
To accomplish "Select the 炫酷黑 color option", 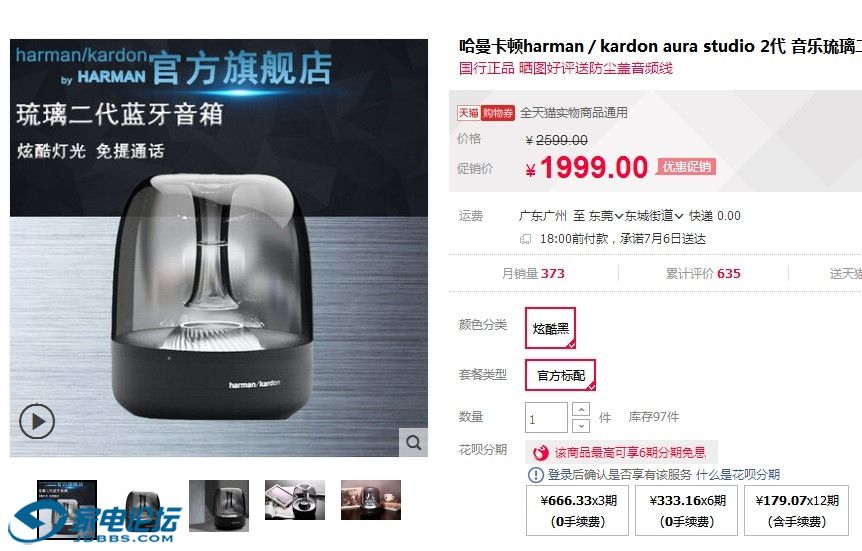I will pyautogui.click(x=550, y=328).
